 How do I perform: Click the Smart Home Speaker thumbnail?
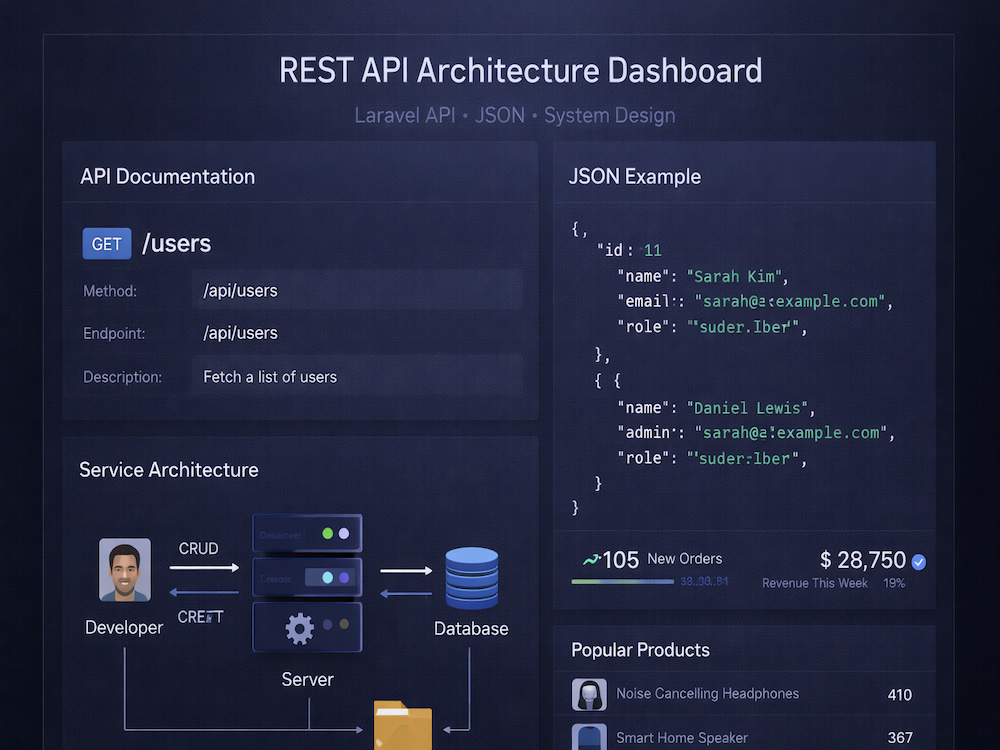tap(589, 737)
